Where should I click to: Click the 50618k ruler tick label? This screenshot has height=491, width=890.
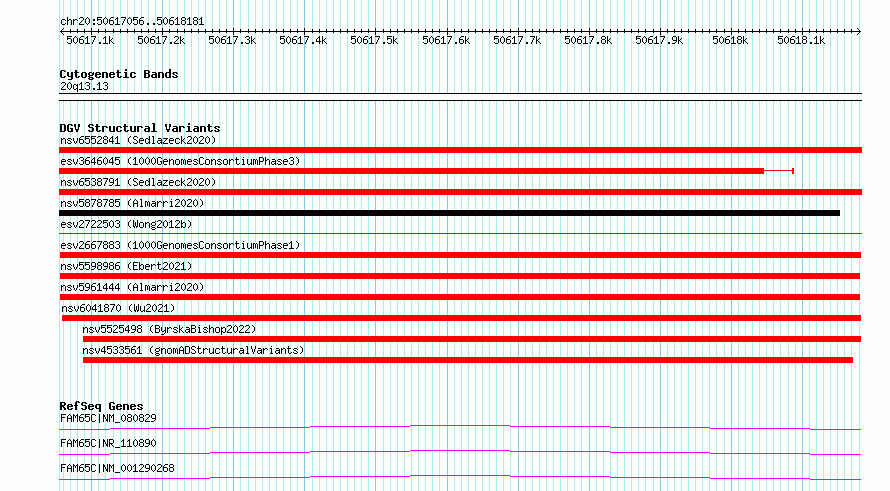[x=730, y=40]
